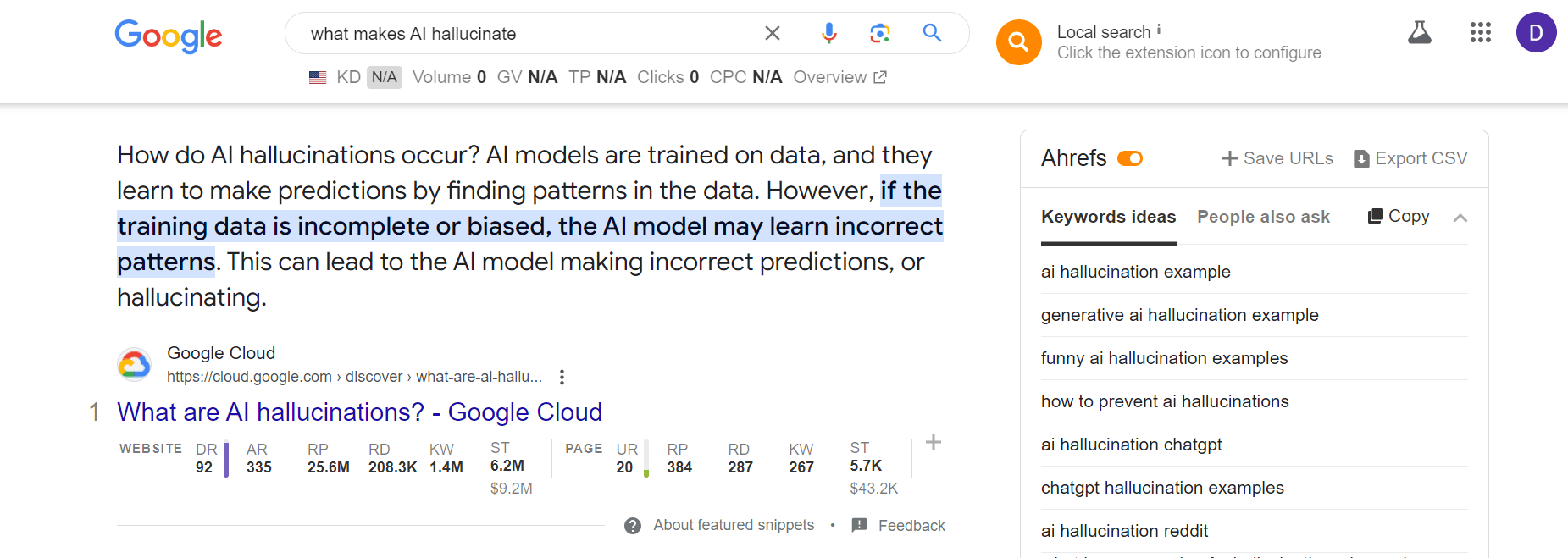The width and height of the screenshot is (1568, 558).
Task: Expand Ahrefs metrics with the plus icon
Action: (x=934, y=442)
